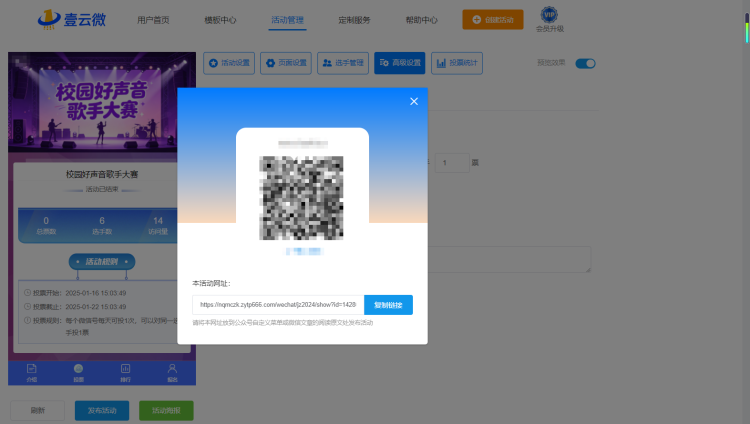This screenshot has width=750, height=424.
Task: Switch to the 页面设置 tab
Action: (x=286, y=63)
